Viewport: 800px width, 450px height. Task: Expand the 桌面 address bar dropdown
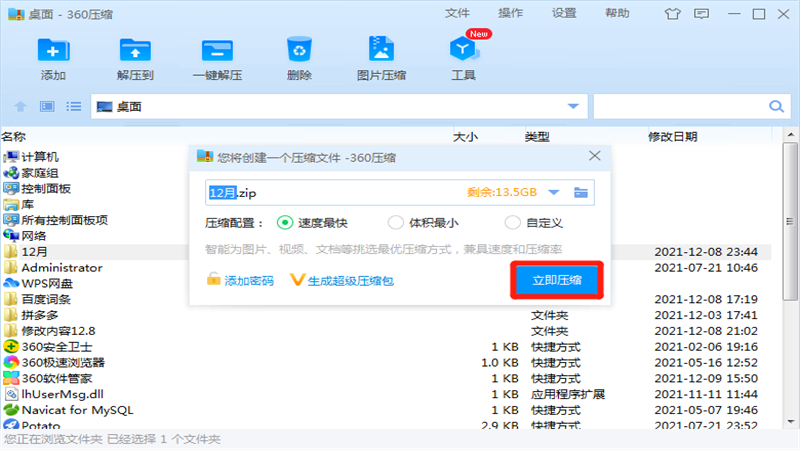(573, 106)
